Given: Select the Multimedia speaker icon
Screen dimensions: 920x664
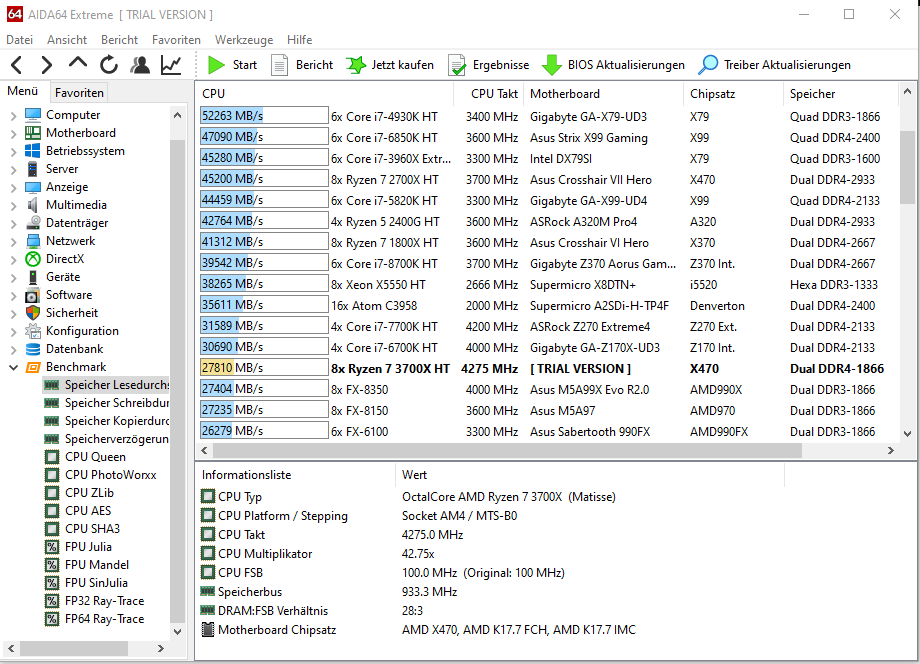Looking at the screenshot, I should (x=33, y=205).
